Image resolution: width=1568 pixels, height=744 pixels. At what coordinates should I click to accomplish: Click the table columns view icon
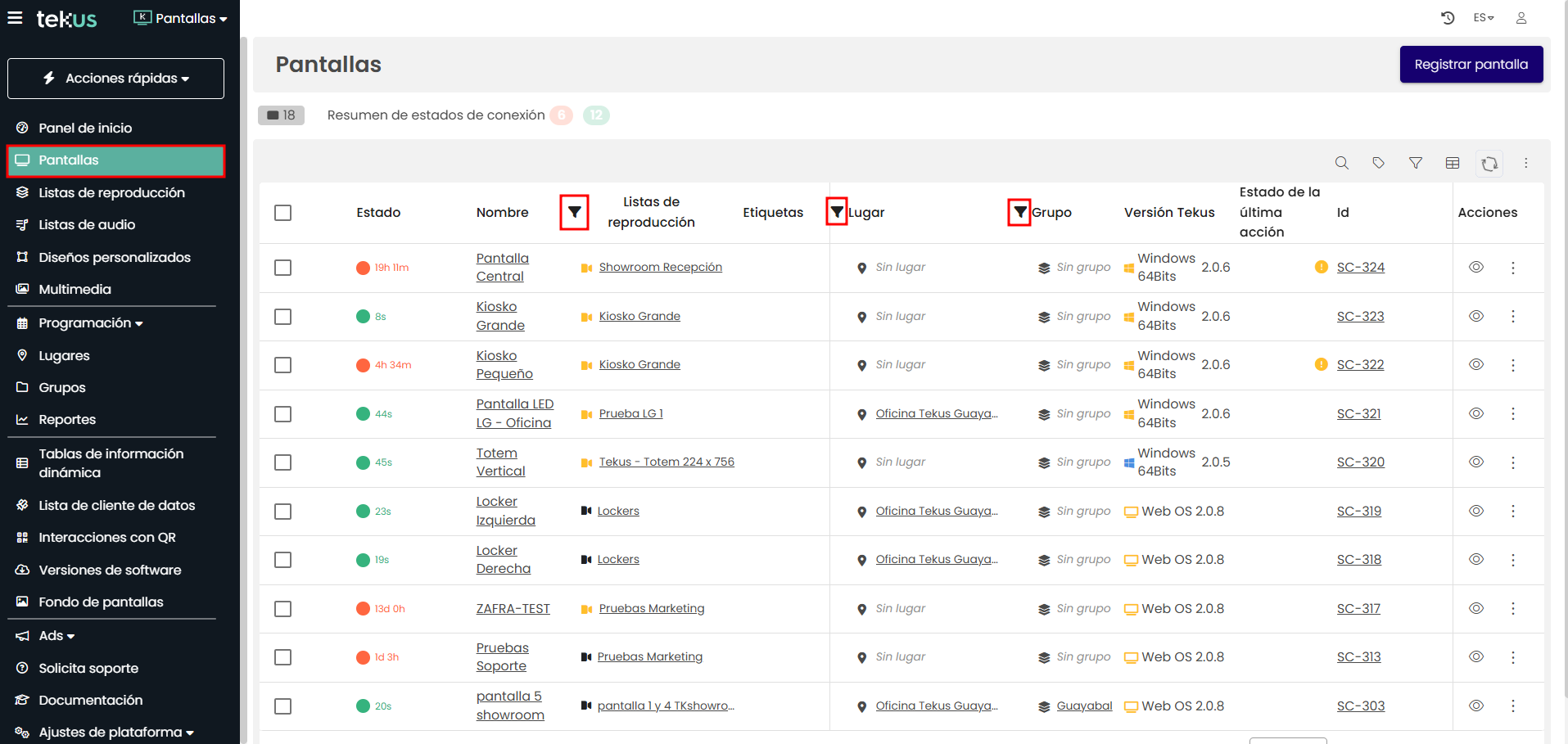pyautogui.click(x=1452, y=163)
